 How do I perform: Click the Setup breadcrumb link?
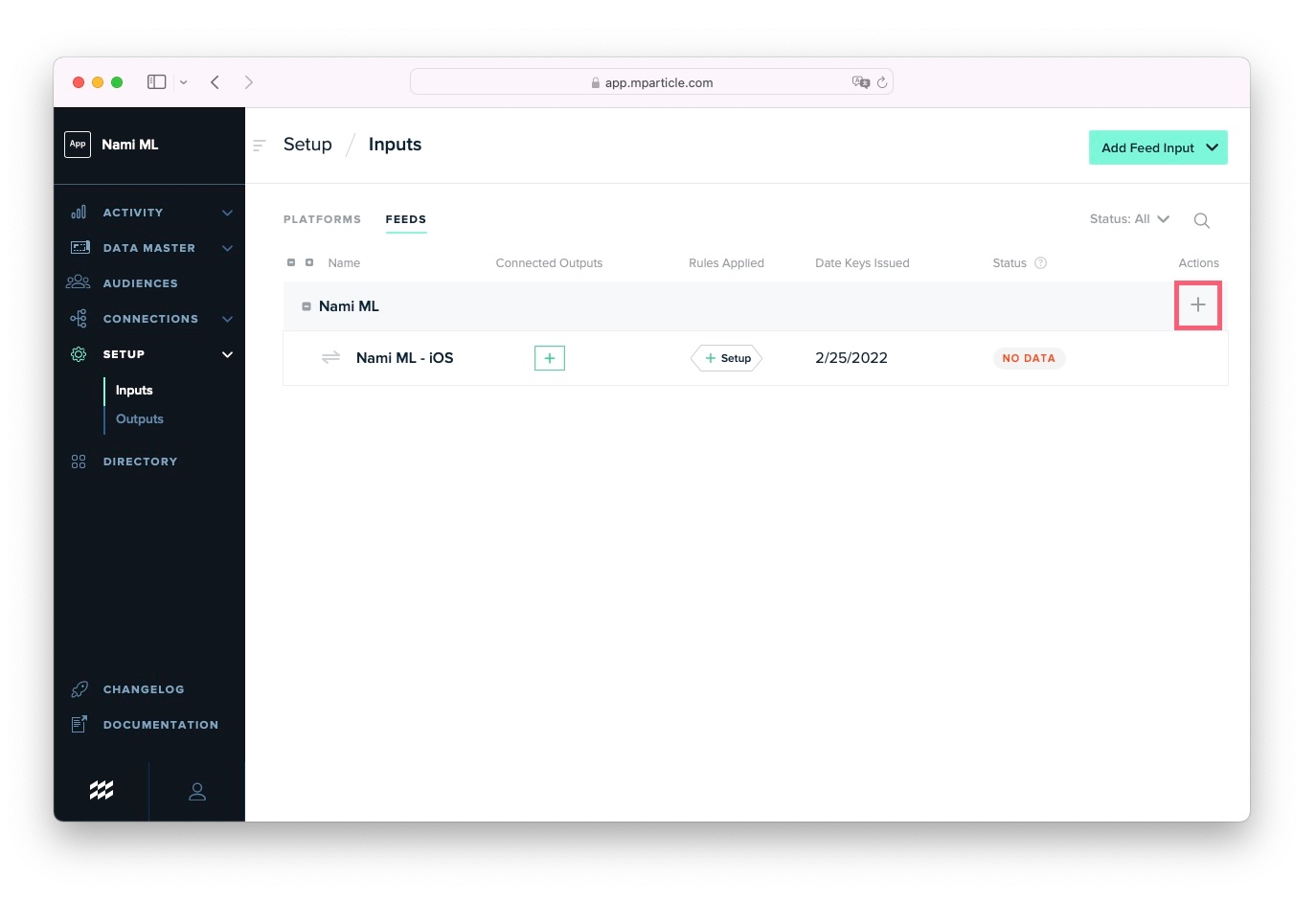click(x=307, y=145)
